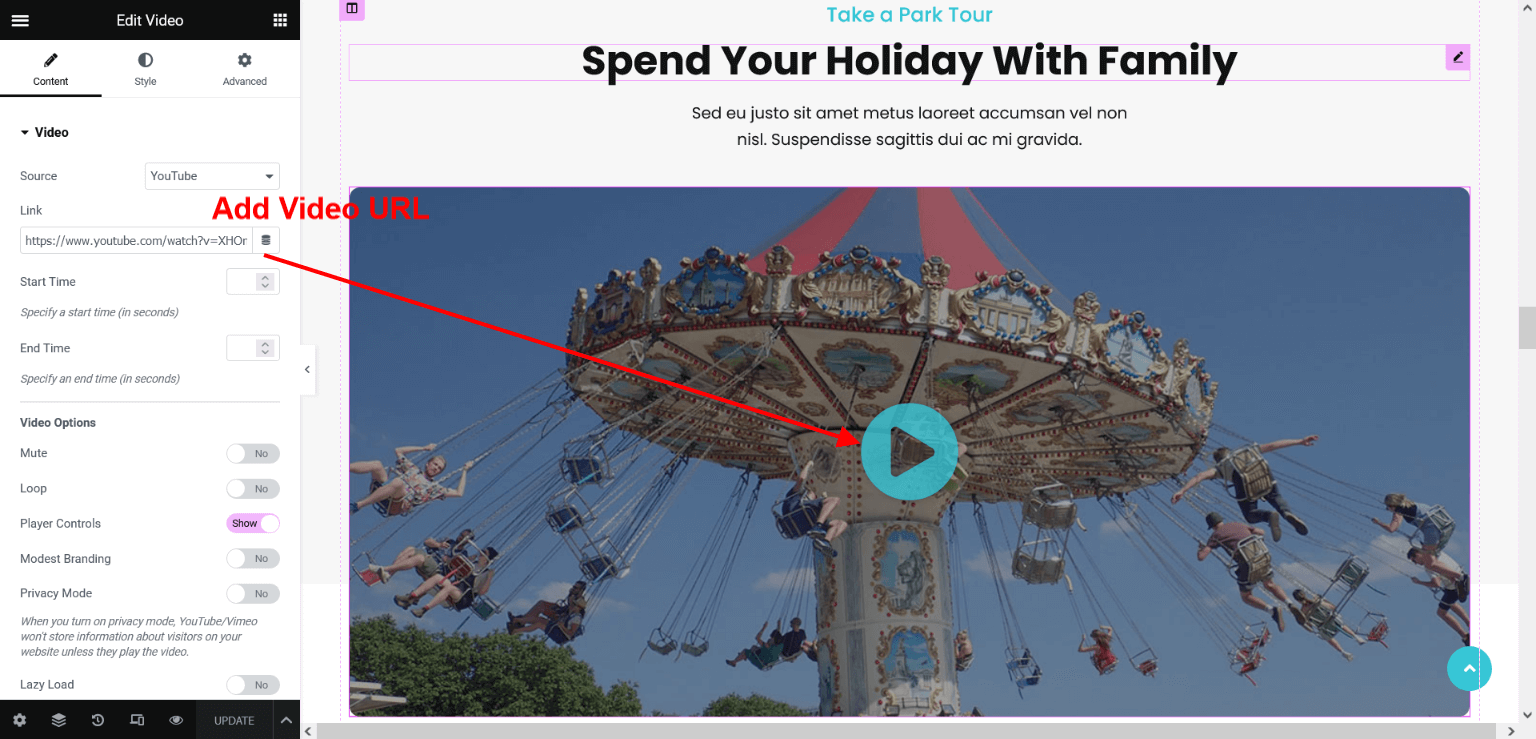Click the video Link URL field
This screenshot has width=1536, height=739.
coord(136,240)
